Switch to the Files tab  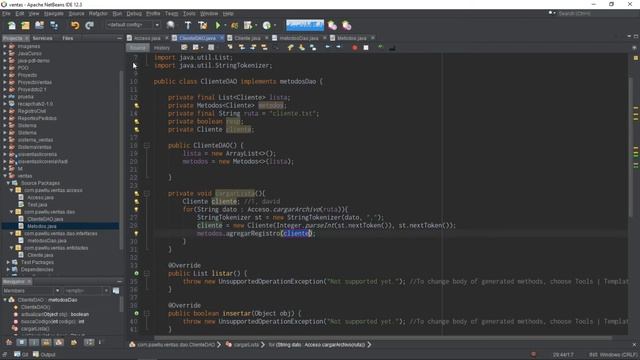coord(68,38)
